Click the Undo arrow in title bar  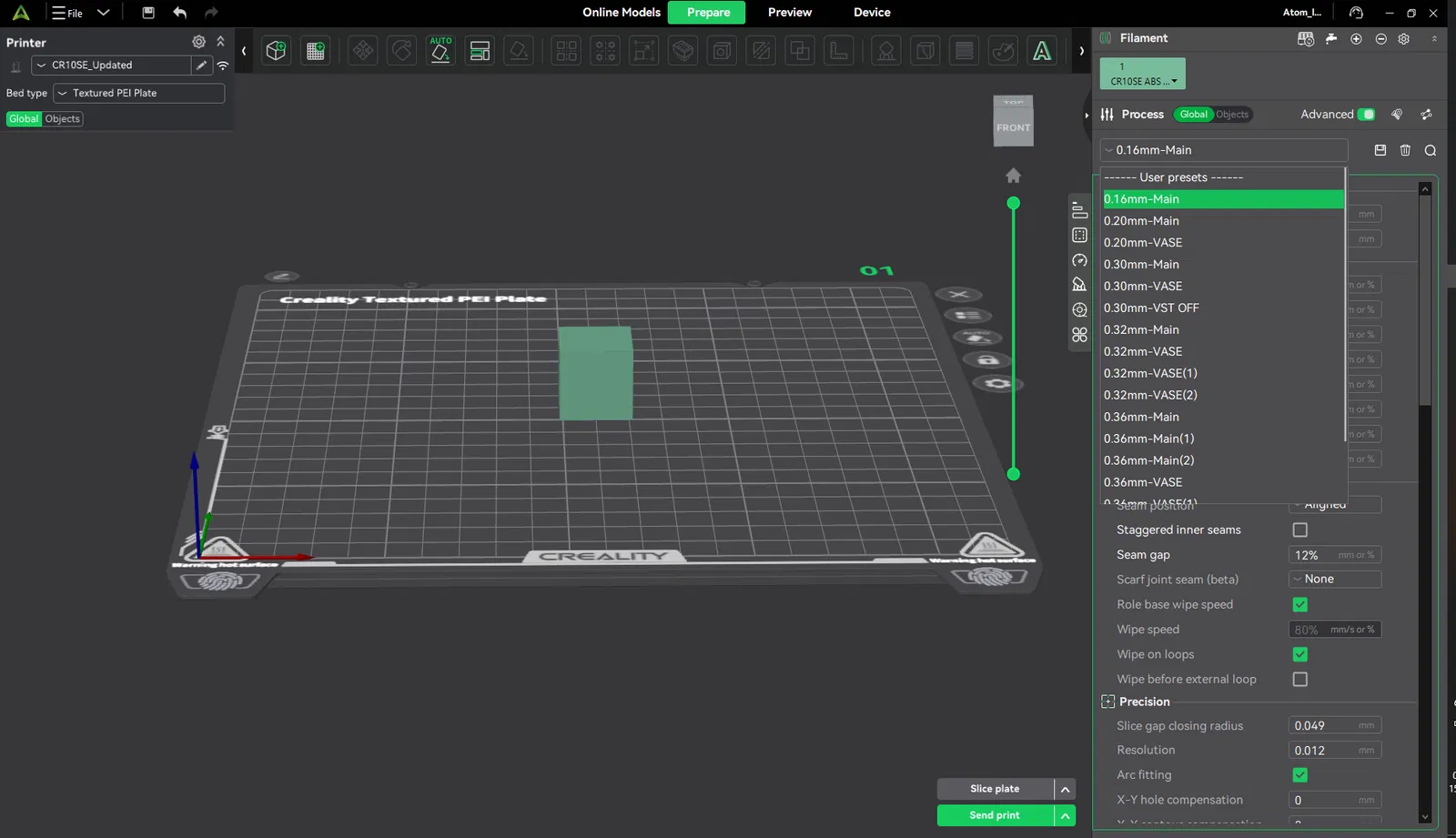tap(179, 13)
